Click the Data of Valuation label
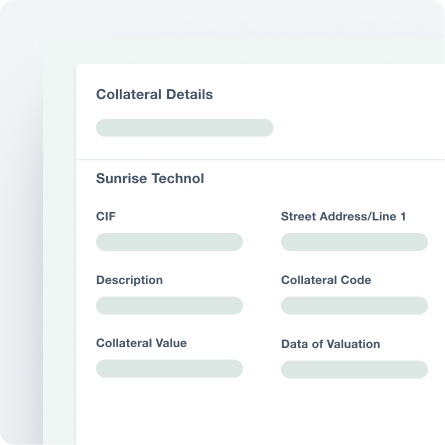 coord(331,344)
